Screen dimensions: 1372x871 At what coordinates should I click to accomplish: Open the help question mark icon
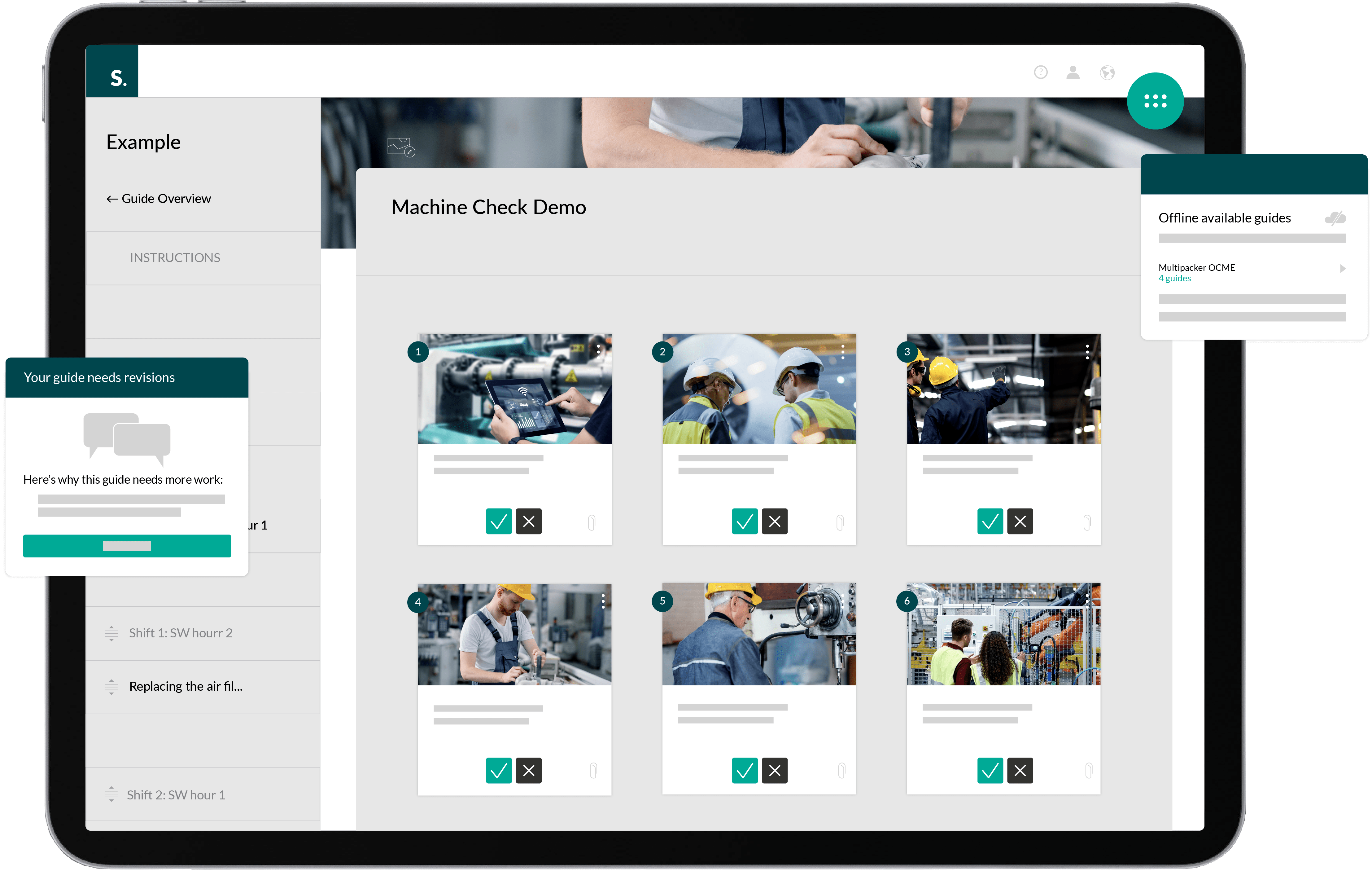click(1040, 73)
